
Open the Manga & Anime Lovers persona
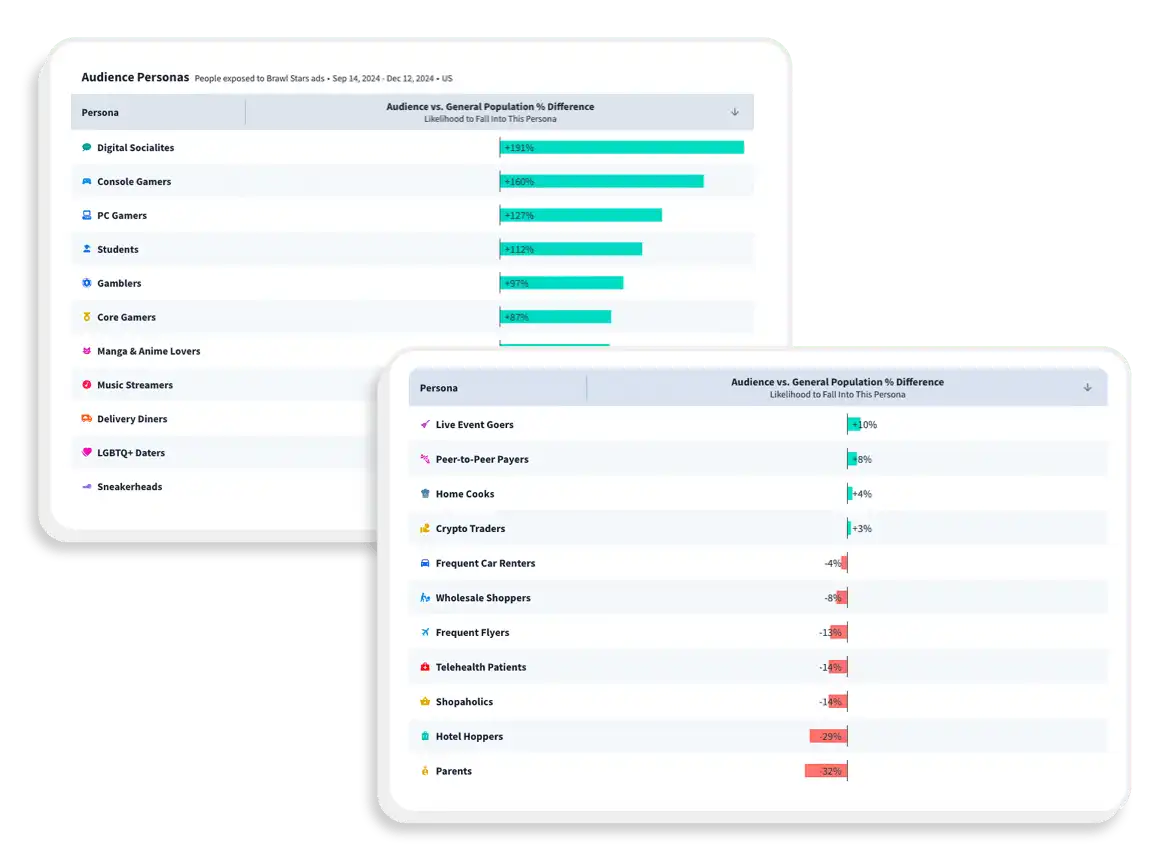pos(150,351)
